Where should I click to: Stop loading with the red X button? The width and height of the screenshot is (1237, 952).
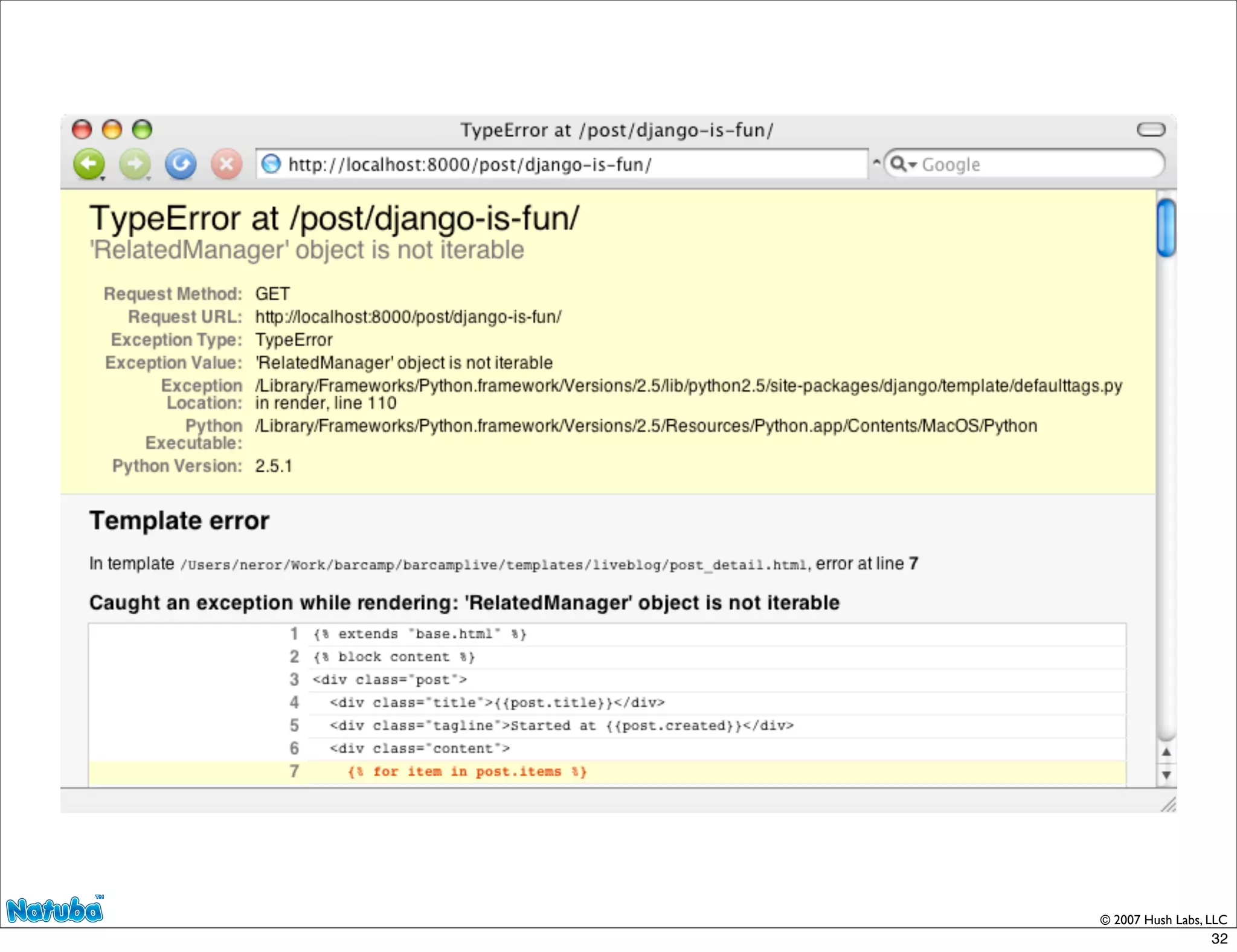[x=227, y=164]
